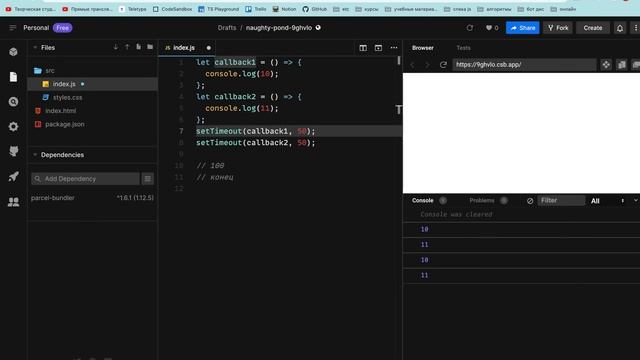Image resolution: width=640 pixels, height=360 pixels.
Task: Click the Add Dependency search field
Action: pyautogui.click(x=85, y=179)
